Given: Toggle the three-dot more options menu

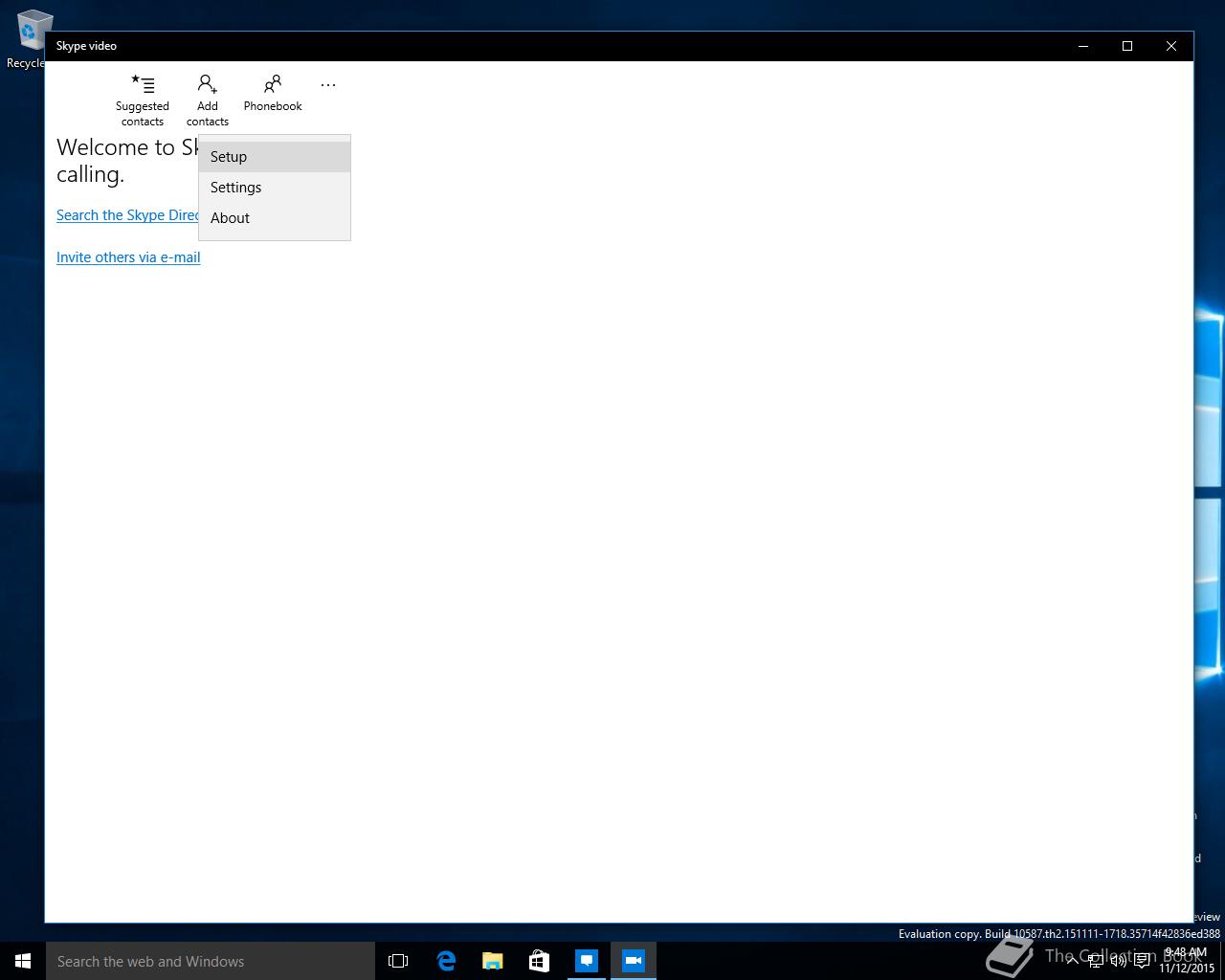Looking at the screenshot, I should [328, 85].
